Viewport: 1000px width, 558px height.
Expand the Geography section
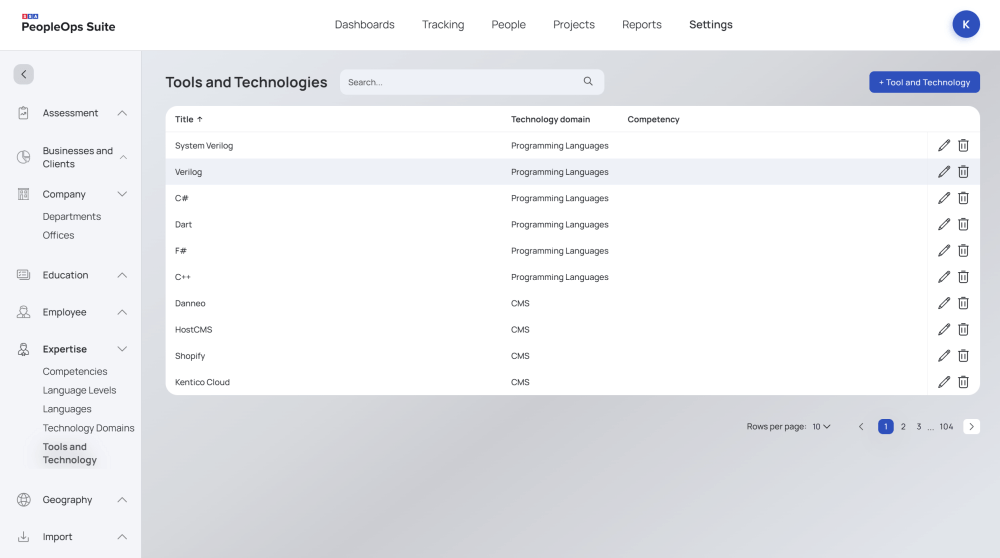pyautogui.click(x=122, y=499)
